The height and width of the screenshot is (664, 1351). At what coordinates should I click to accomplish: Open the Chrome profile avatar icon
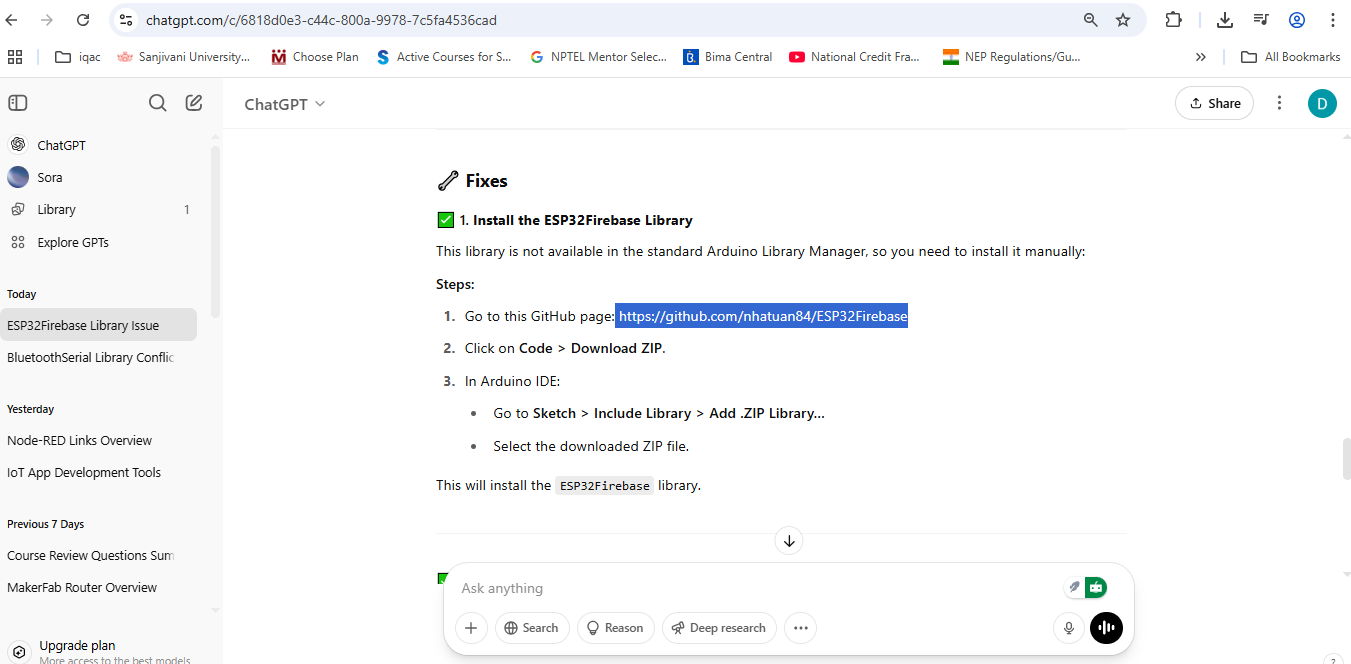[x=1297, y=20]
